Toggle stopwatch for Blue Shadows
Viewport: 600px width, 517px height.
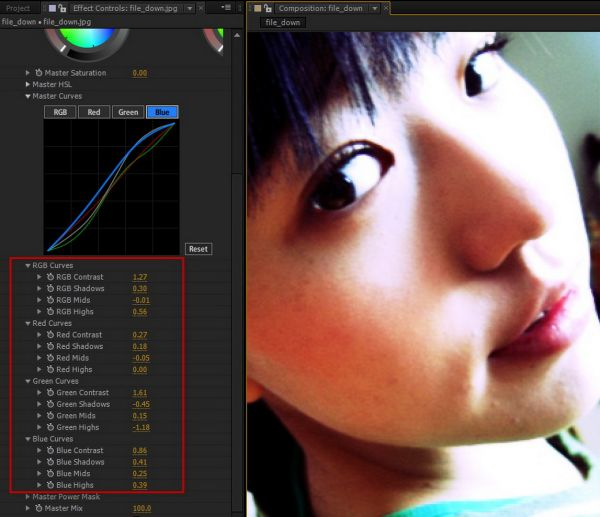[51, 462]
